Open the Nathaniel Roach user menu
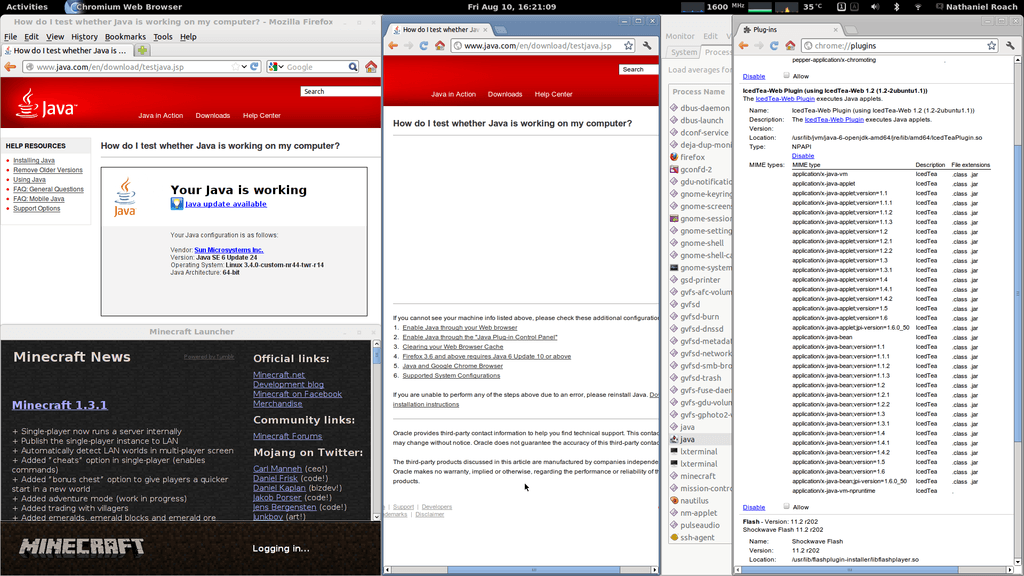 975,7
